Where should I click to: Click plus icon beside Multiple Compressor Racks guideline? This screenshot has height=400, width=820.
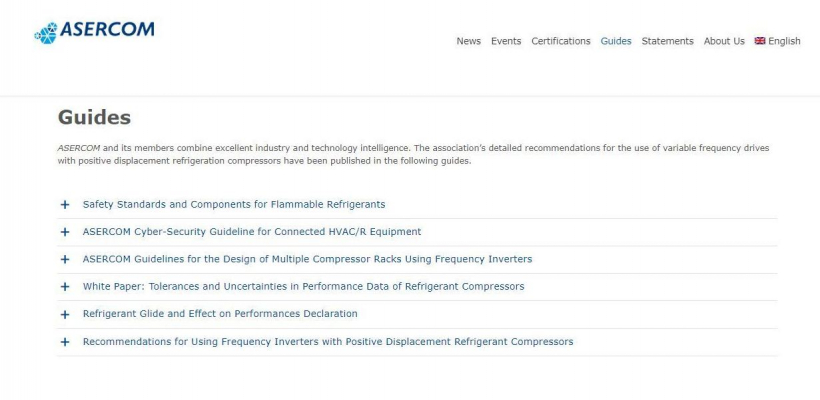65,259
